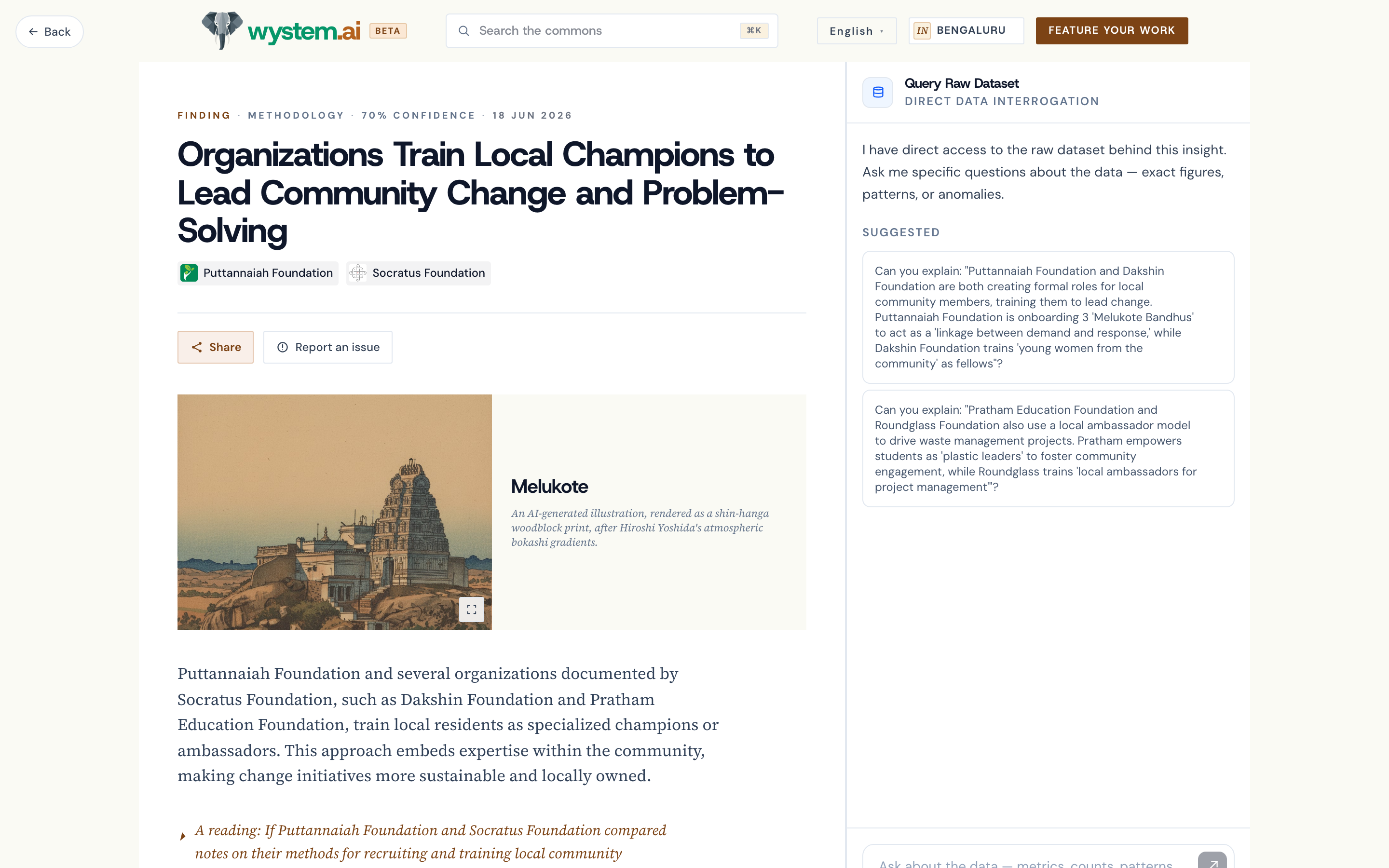Viewport: 1389px width, 868px height.
Task: Click the FINDING category label
Action: tap(204, 115)
